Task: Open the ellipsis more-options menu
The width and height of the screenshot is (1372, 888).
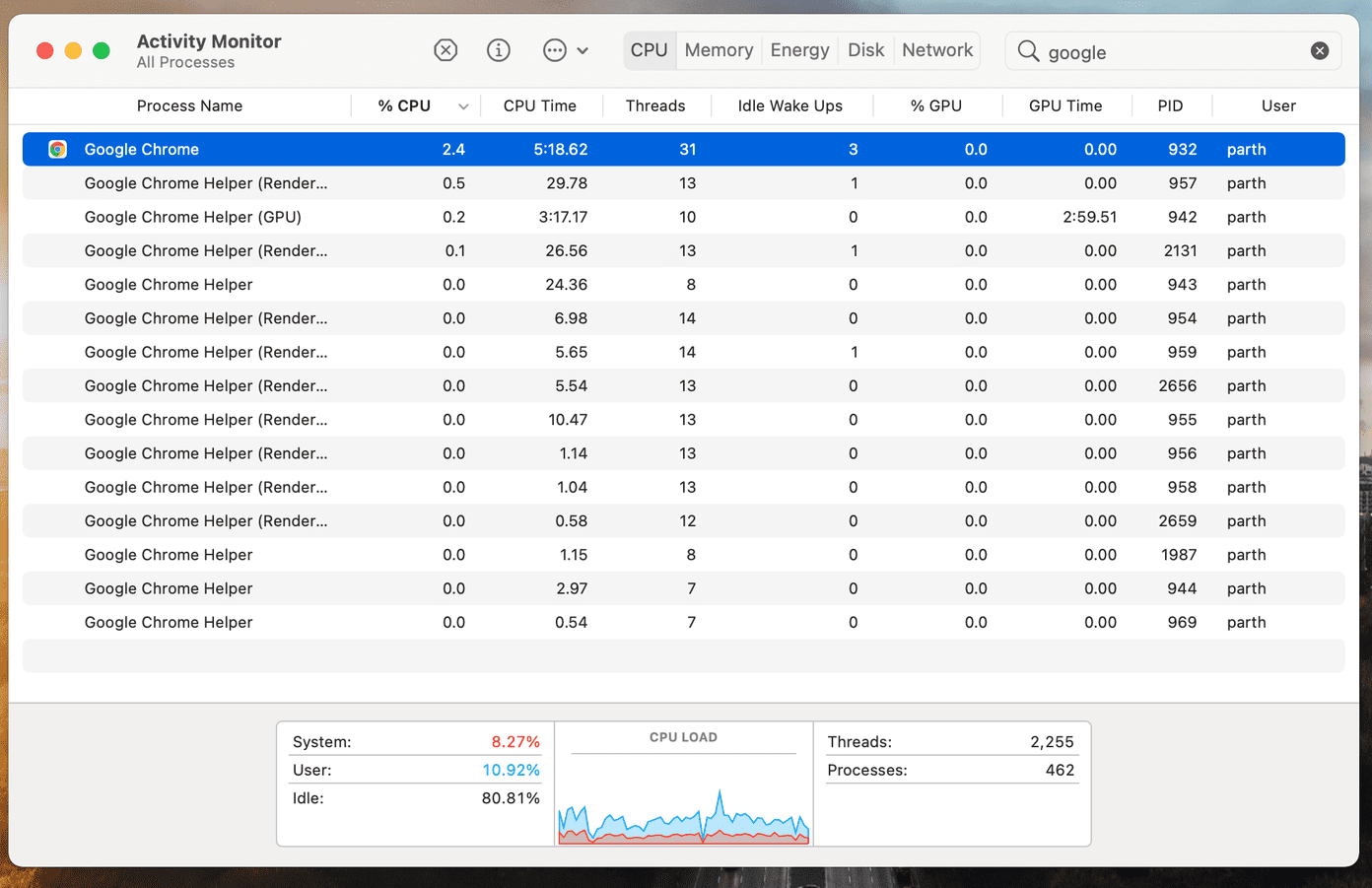Action: 555,50
